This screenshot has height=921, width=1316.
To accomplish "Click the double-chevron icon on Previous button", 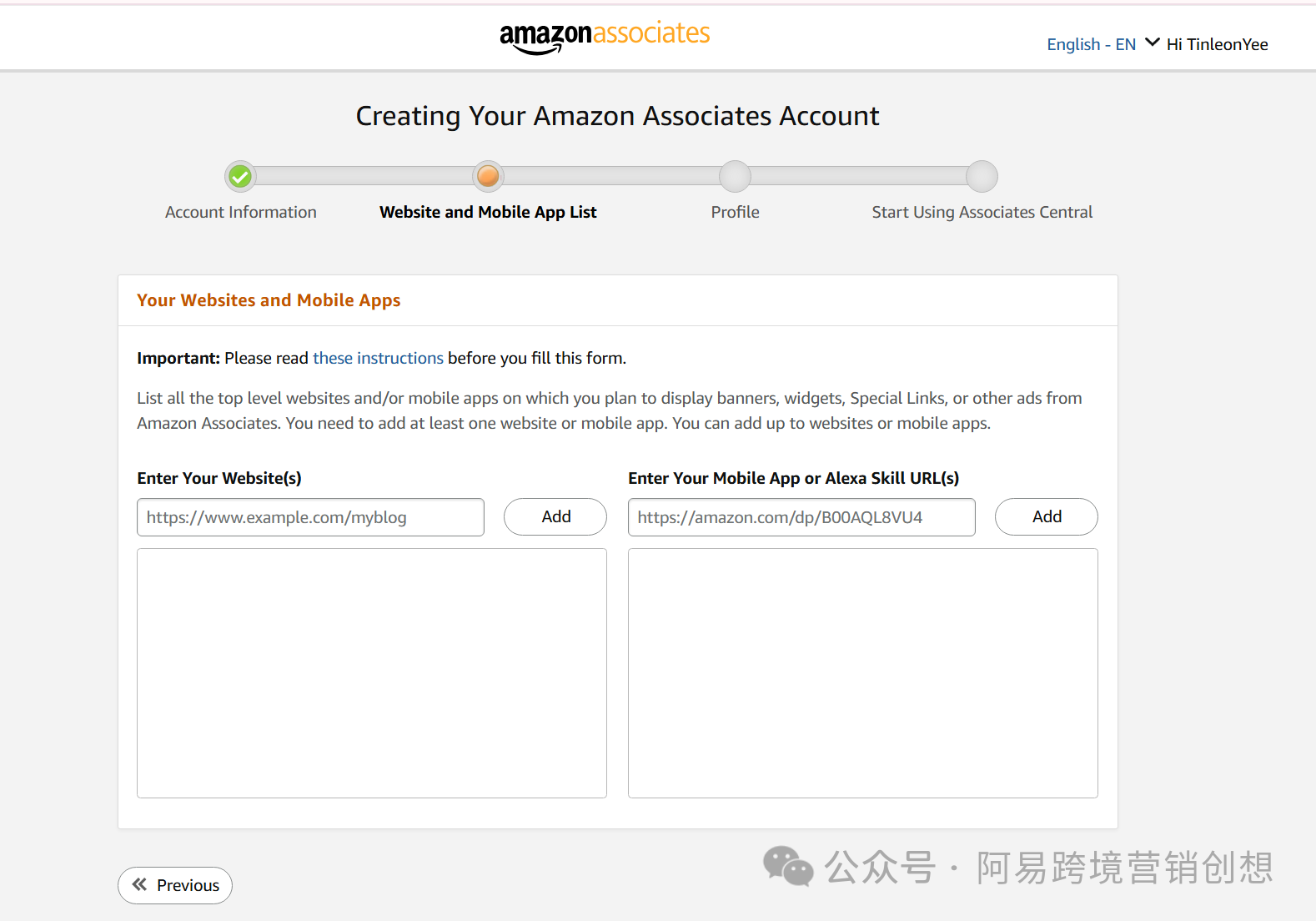I will (x=139, y=884).
